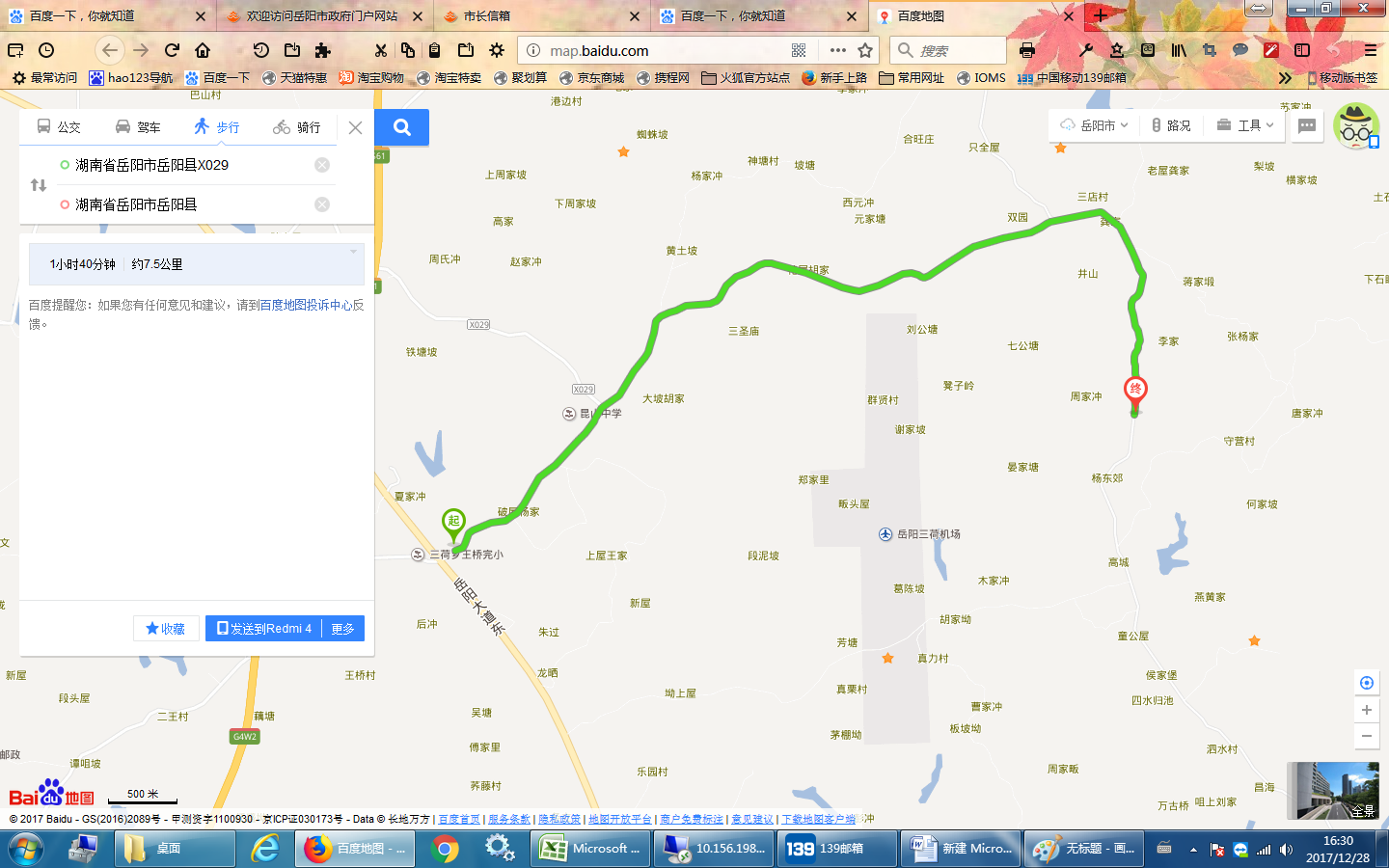Clear the start point 湖南省岳阳市岳阳县X029 field
Screen dimensions: 1389x868
(x=322, y=165)
